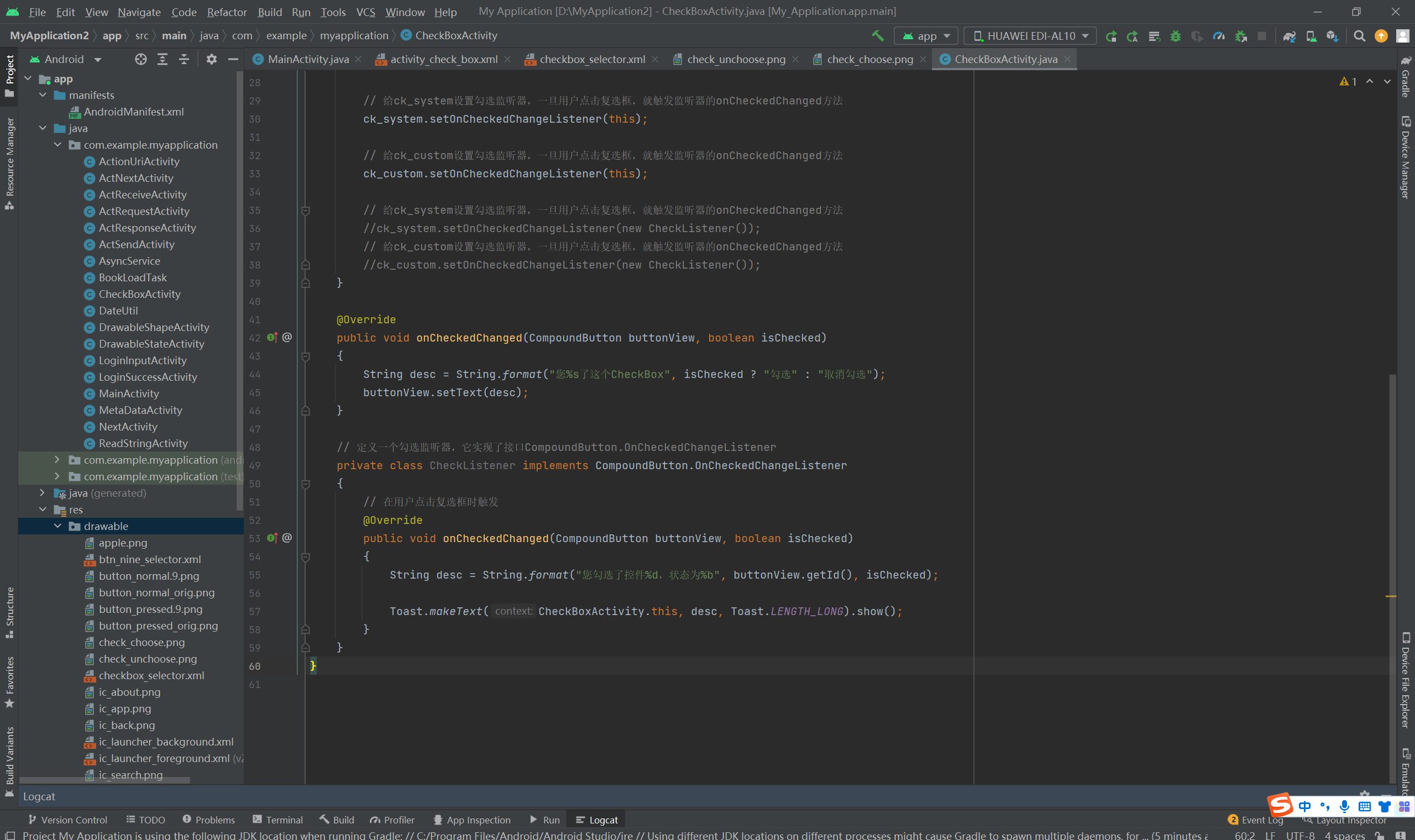Image resolution: width=1415 pixels, height=840 pixels.
Task: Open the app run configuration dropdown
Action: (x=926, y=36)
